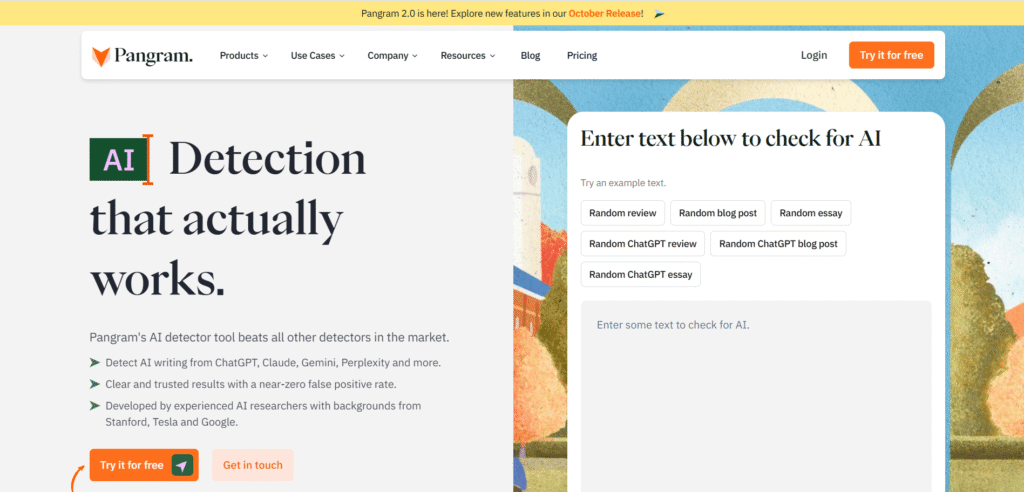
Task: Click into the AI check text field
Action: pos(755,390)
